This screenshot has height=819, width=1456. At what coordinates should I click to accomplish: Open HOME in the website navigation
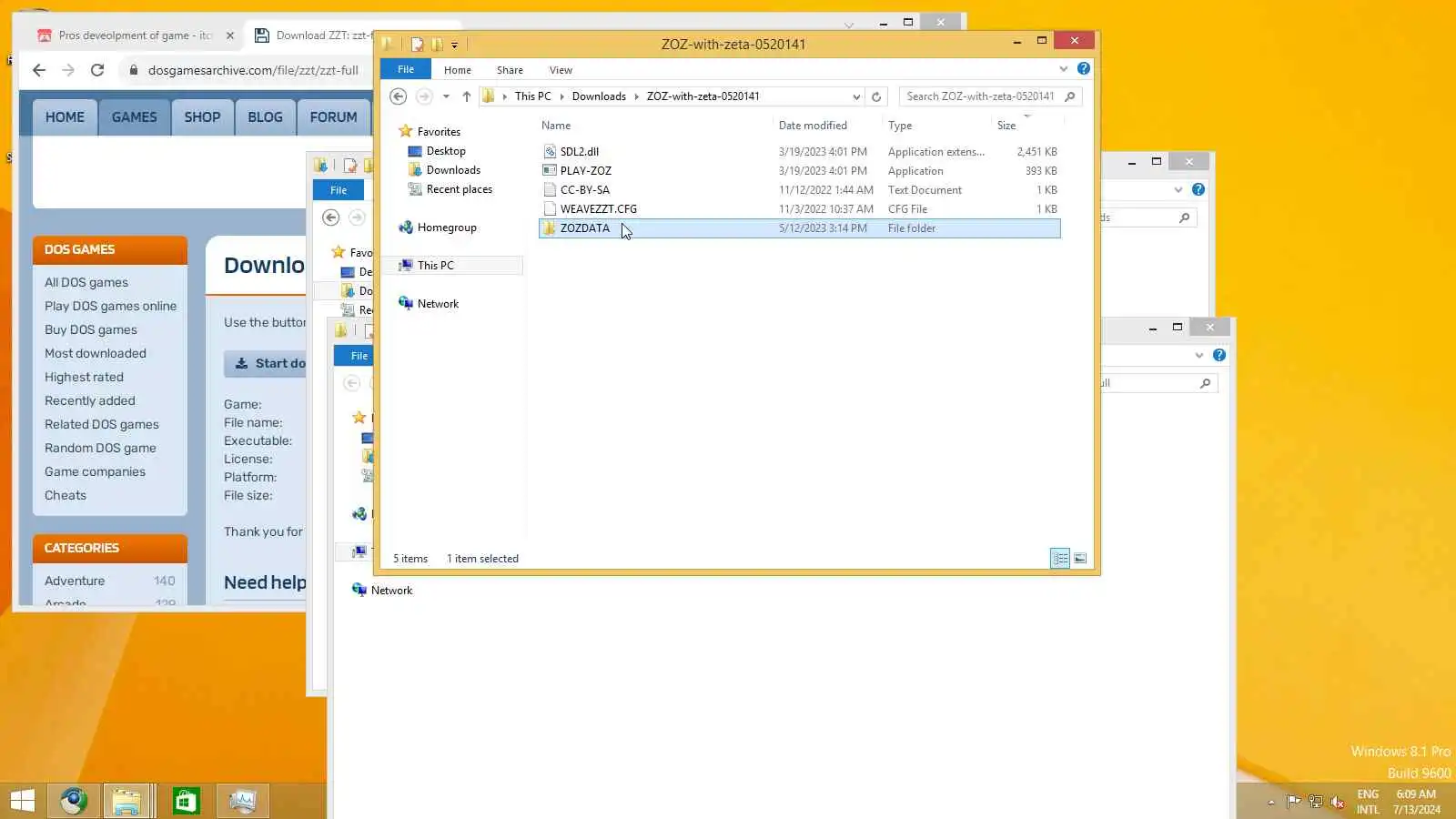65,117
